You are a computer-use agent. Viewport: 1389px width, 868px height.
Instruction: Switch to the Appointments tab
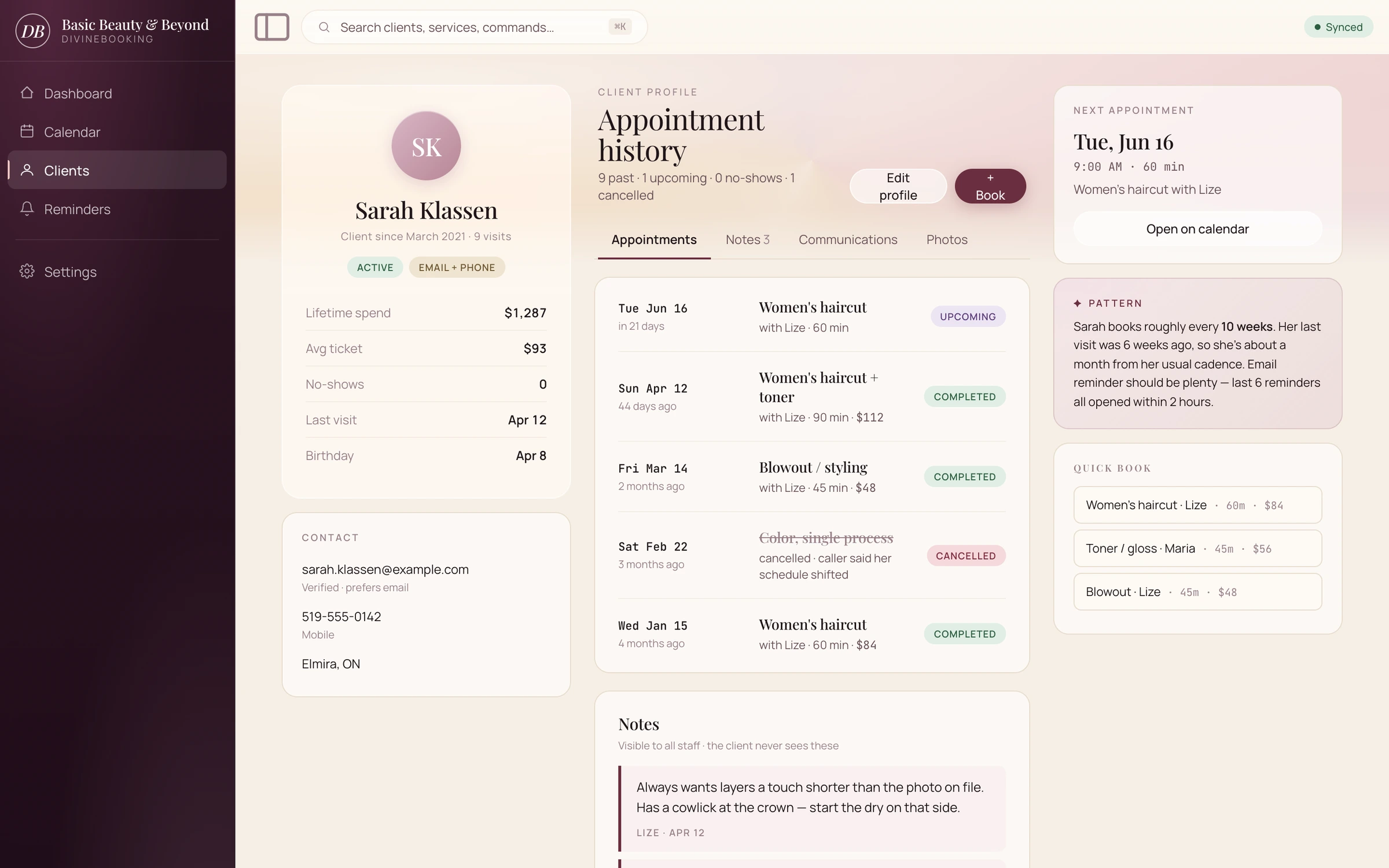pos(654,240)
